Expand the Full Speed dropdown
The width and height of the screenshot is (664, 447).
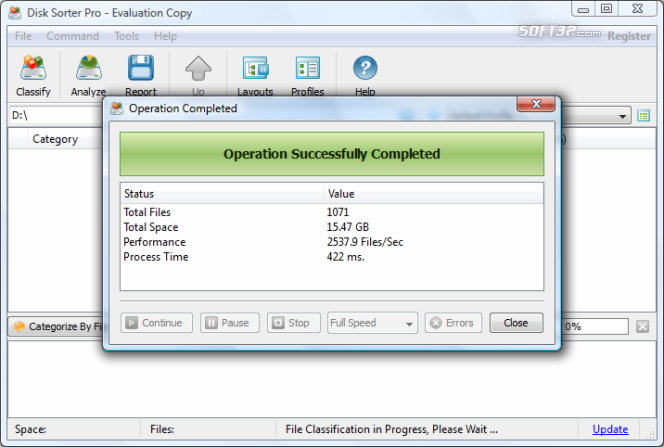(x=372, y=323)
